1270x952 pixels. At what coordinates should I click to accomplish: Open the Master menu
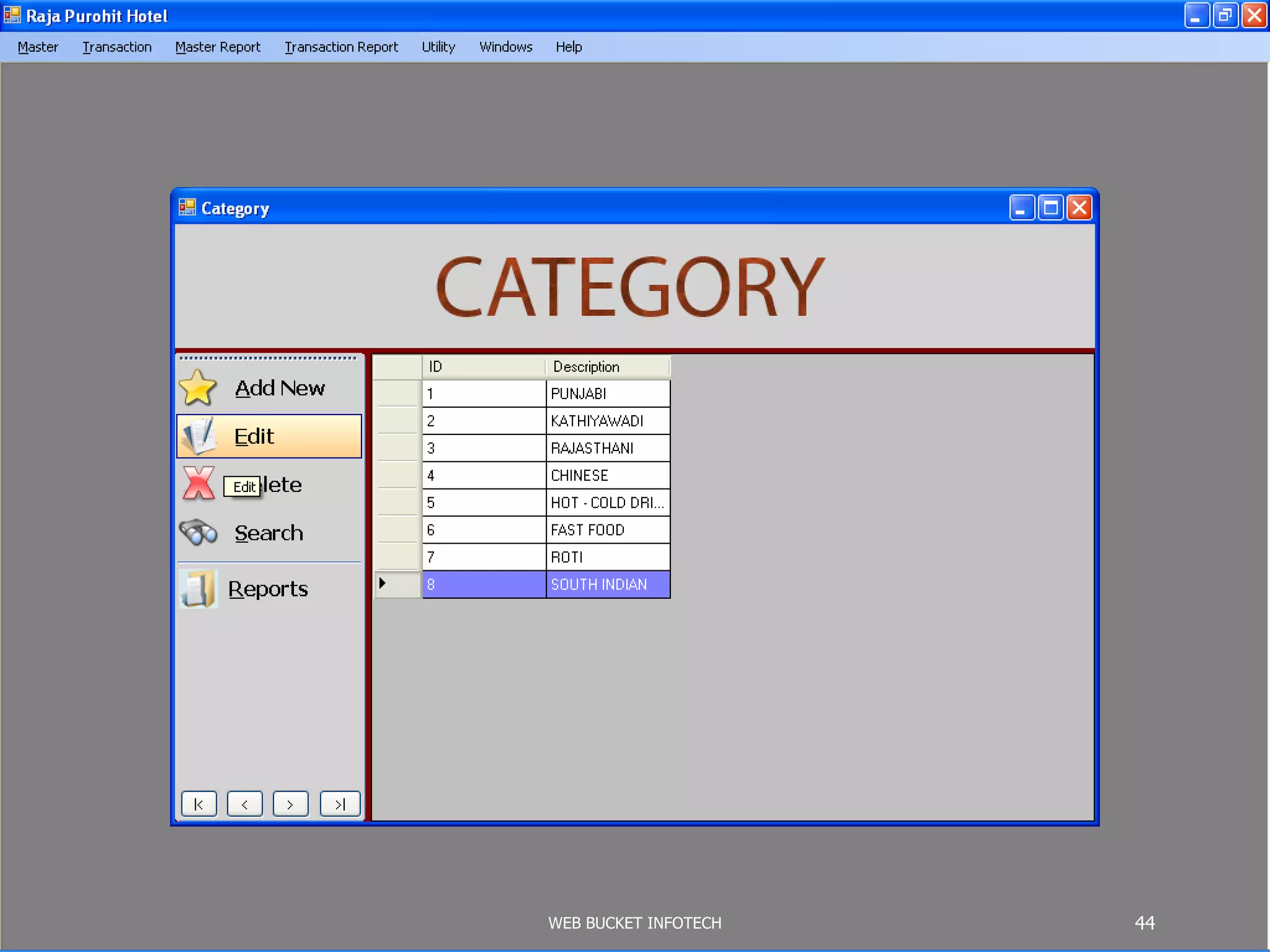point(38,47)
